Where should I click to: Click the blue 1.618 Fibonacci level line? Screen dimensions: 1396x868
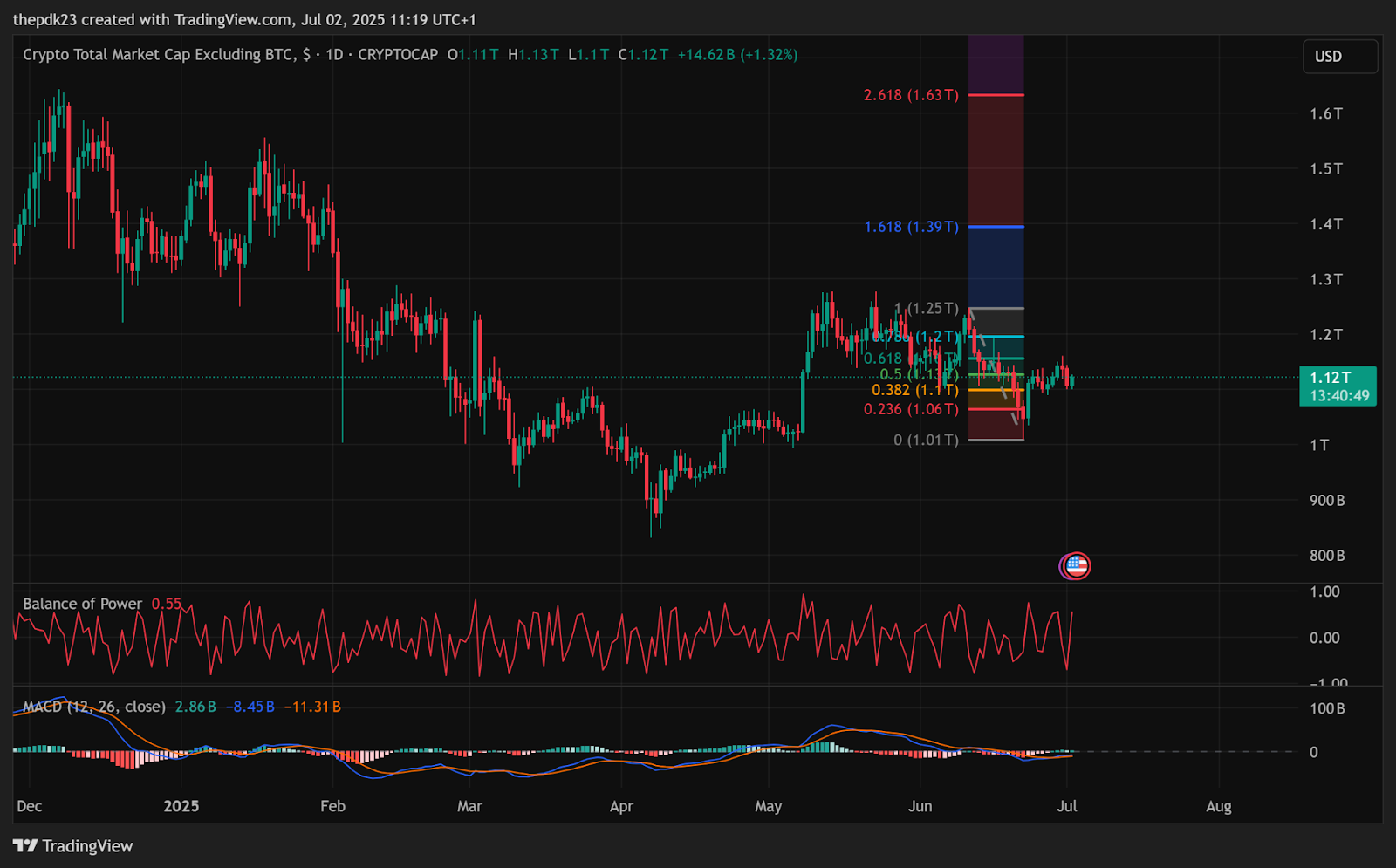point(996,227)
